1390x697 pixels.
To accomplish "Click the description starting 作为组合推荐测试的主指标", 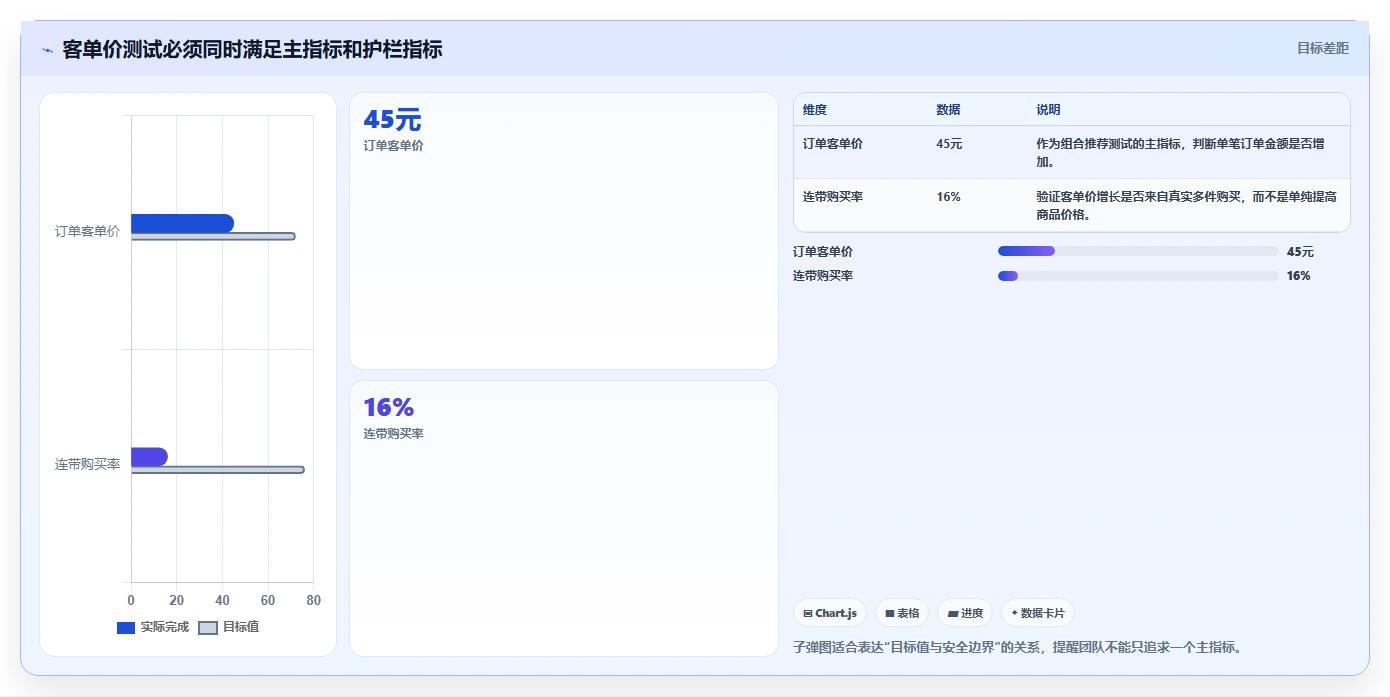I will click(1180, 153).
